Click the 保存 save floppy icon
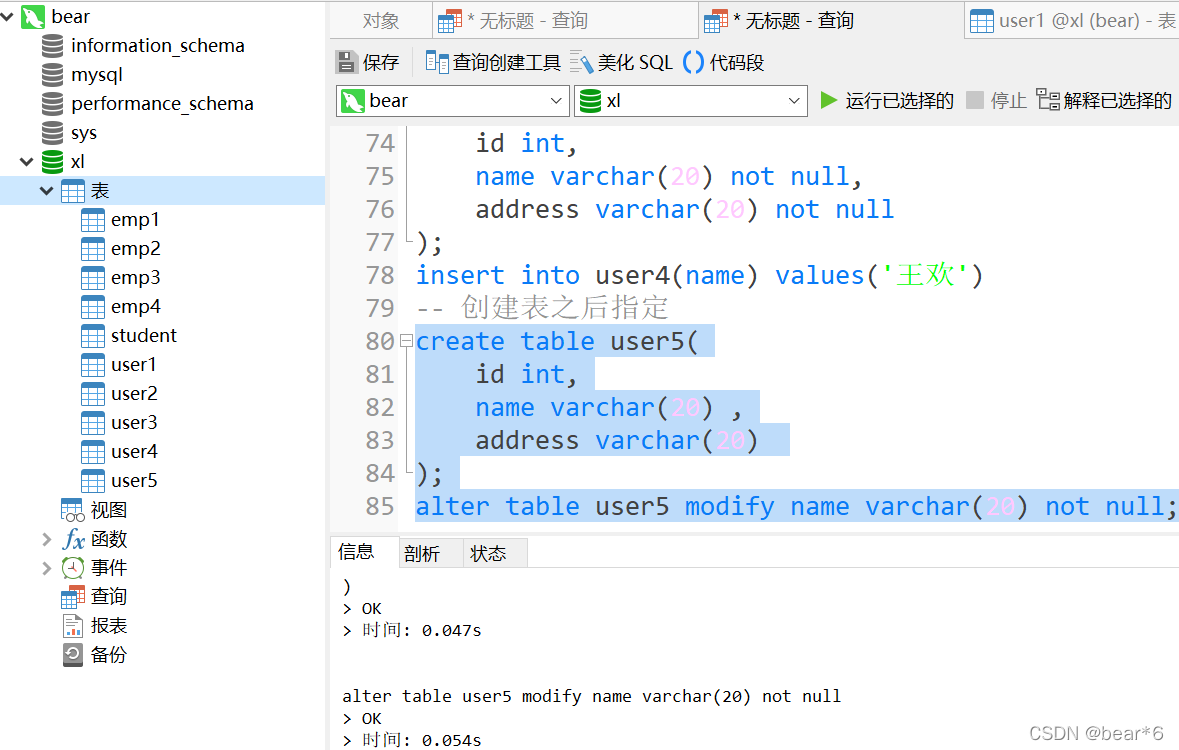Viewport: 1179px width, 750px height. 346,62
